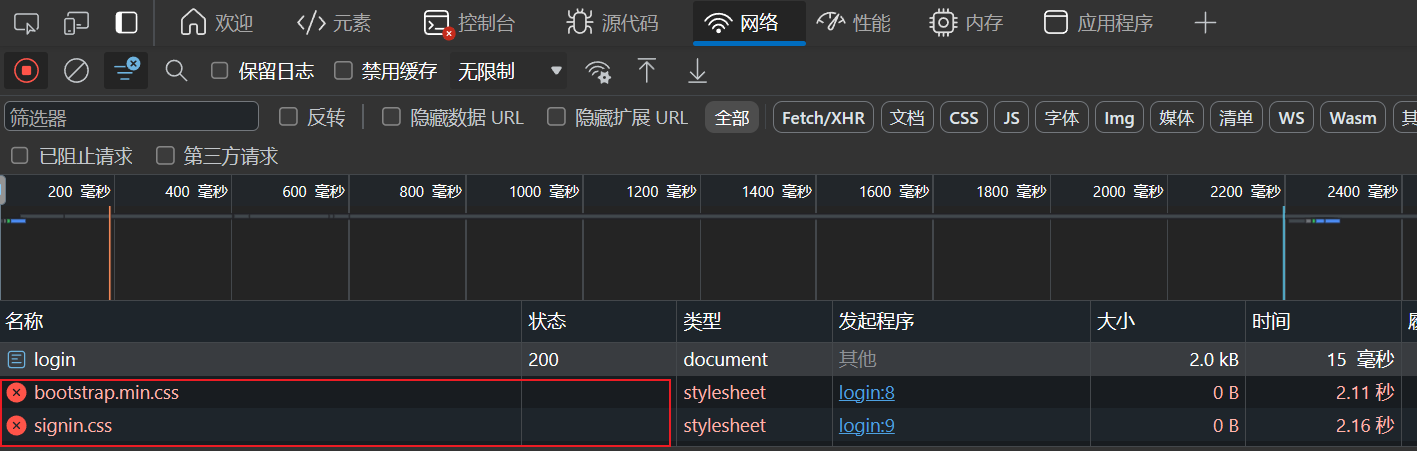Activate the inspect element picker icon

(27, 22)
